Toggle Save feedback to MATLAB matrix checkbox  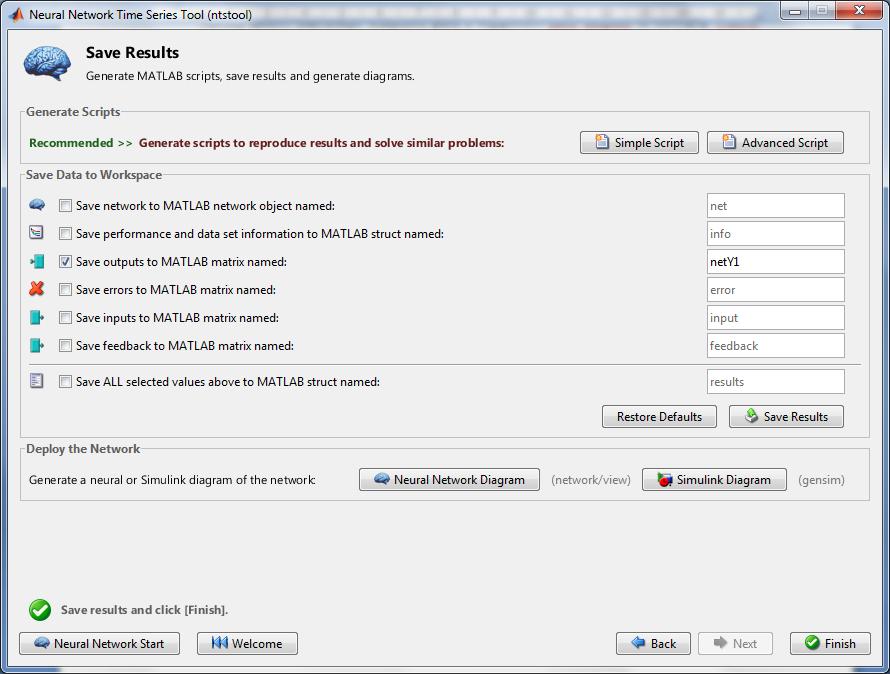pyautogui.click(x=65, y=345)
